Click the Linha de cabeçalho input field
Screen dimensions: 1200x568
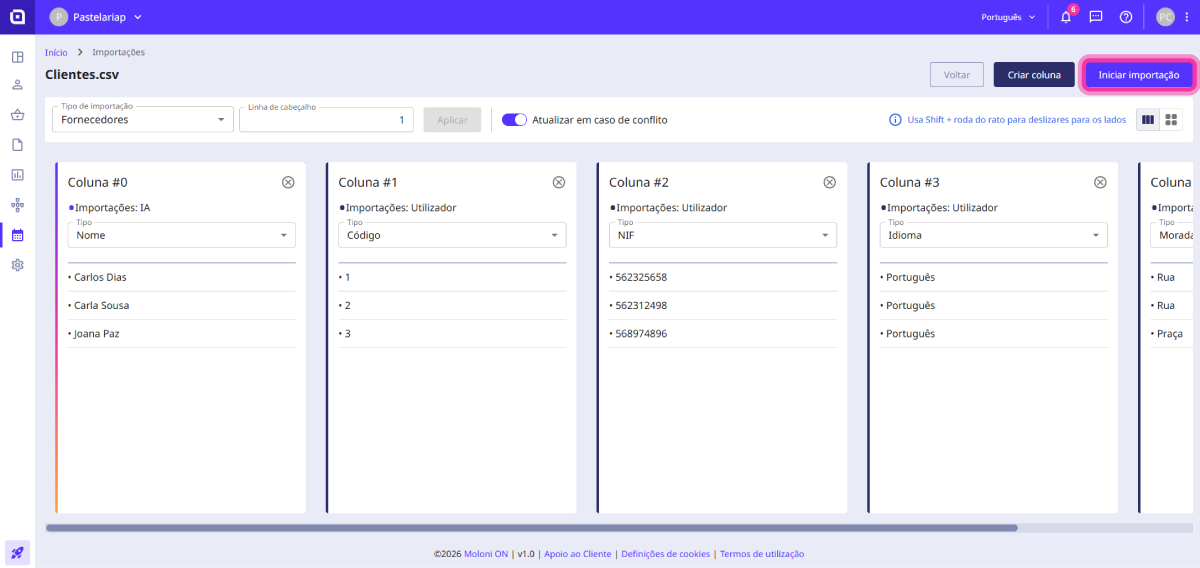pos(326,120)
